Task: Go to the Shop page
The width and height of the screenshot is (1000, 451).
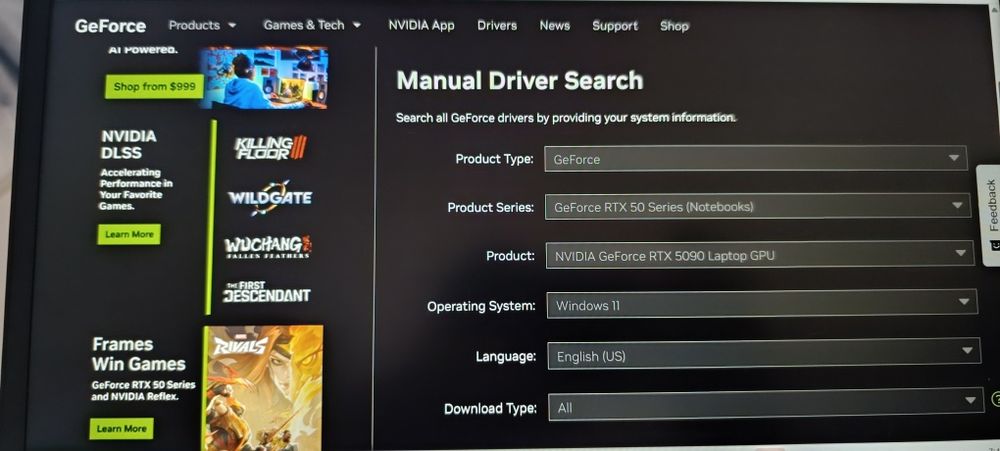Action: 674,26
